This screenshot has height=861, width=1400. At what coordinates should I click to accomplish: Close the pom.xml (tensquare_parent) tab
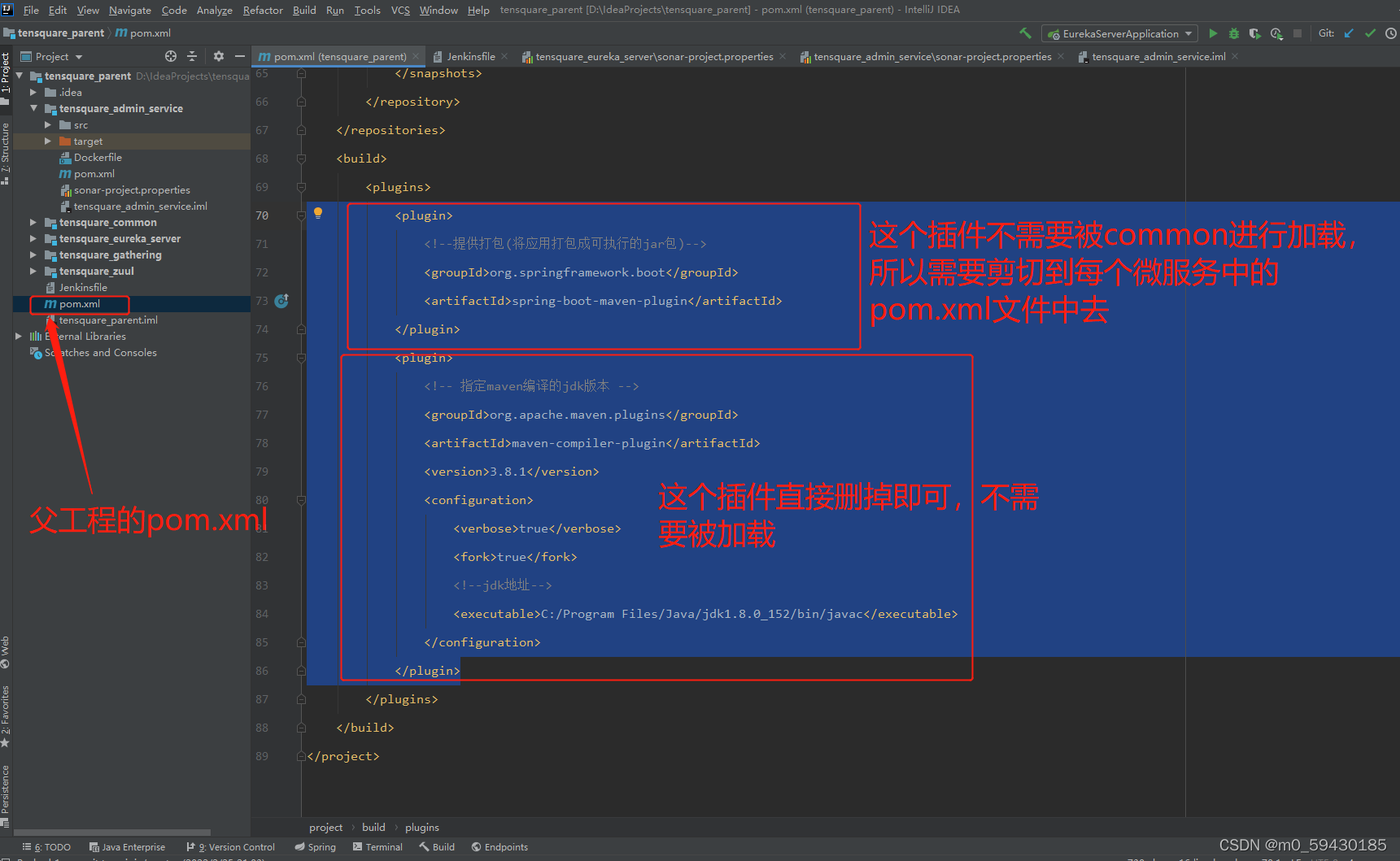(x=416, y=56)
